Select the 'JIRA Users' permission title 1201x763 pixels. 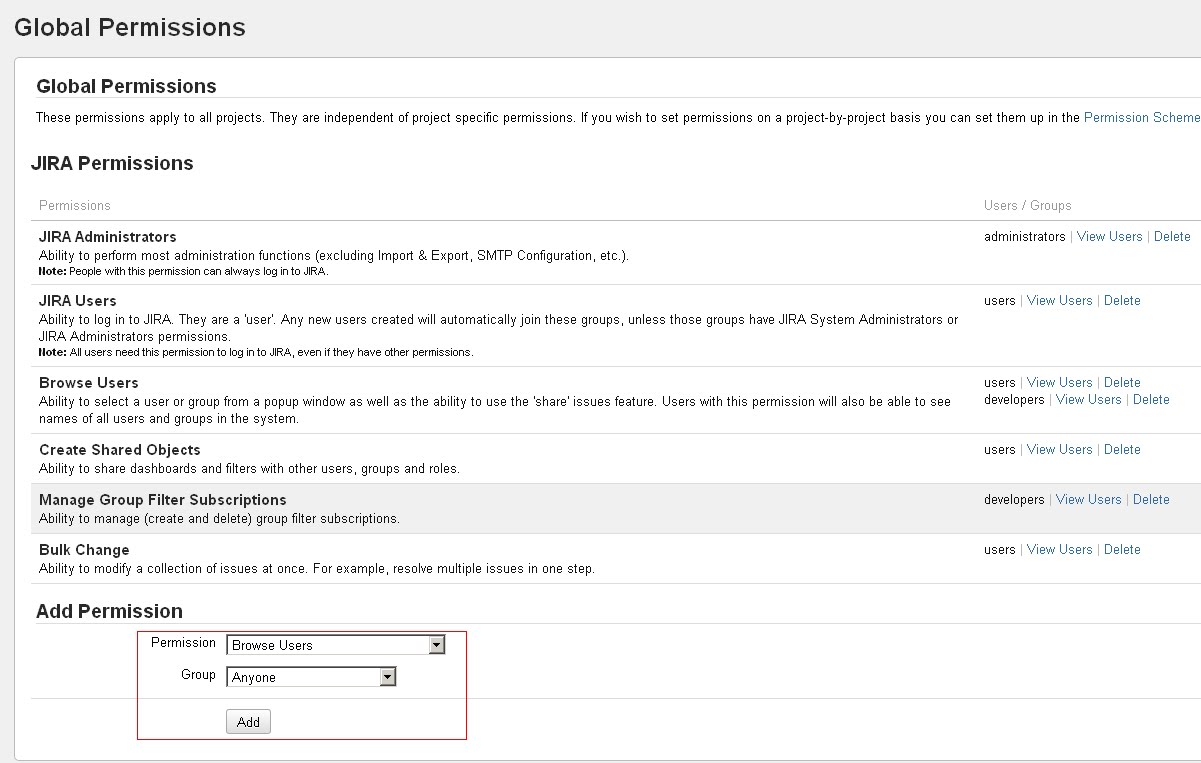[x=78, y=301]
